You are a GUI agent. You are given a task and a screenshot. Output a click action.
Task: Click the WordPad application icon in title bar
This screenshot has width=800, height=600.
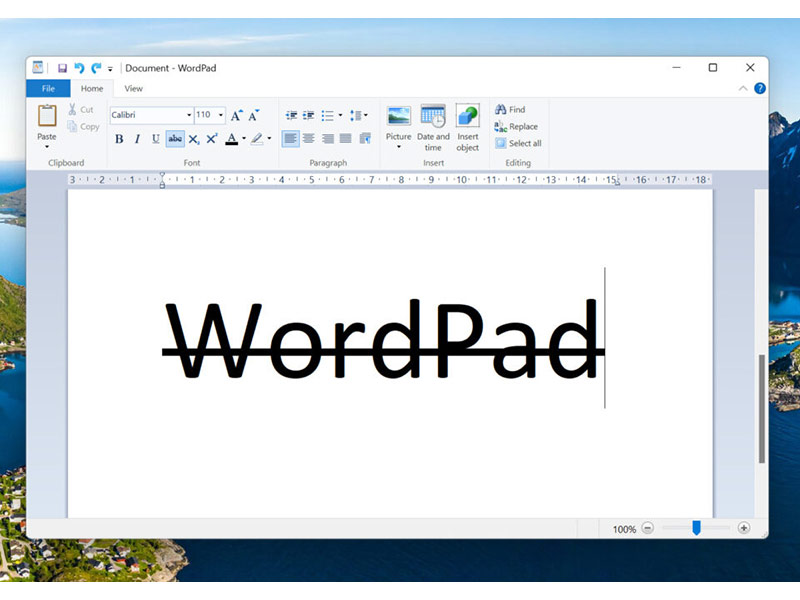38,67
